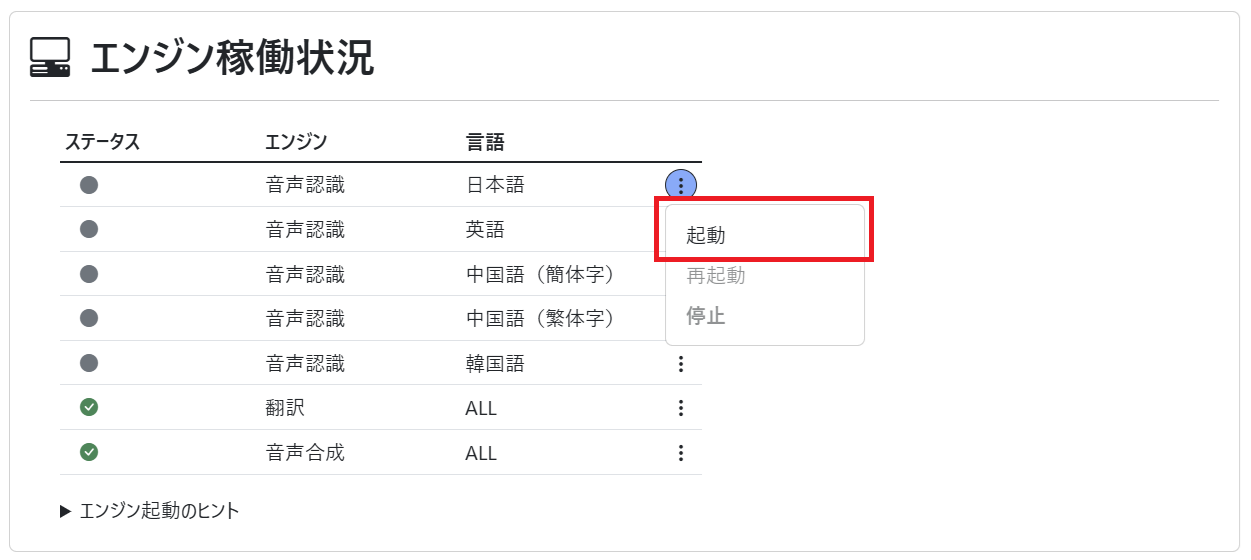
Task: Choose 停止 in the popup menu
Action: click(x=706, y=317)
